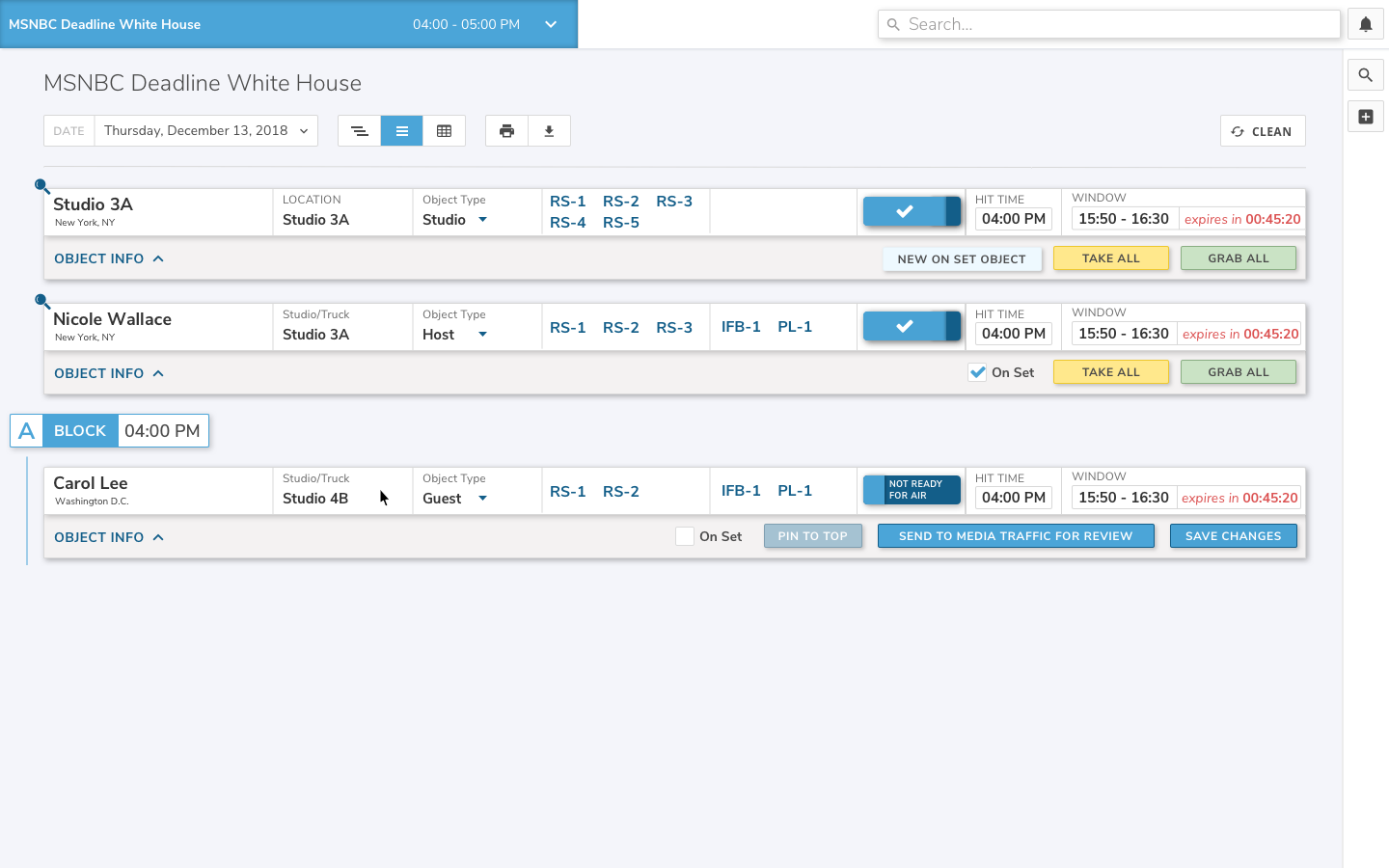Viewport: 1389px width, 868px height.
Task: Switch to the indented outline view icon
Action: (359, 131)
